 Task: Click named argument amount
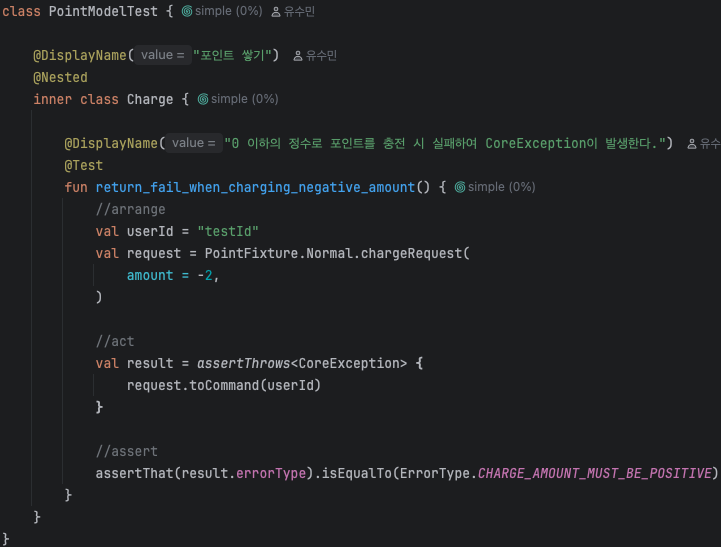coord(150,275)
